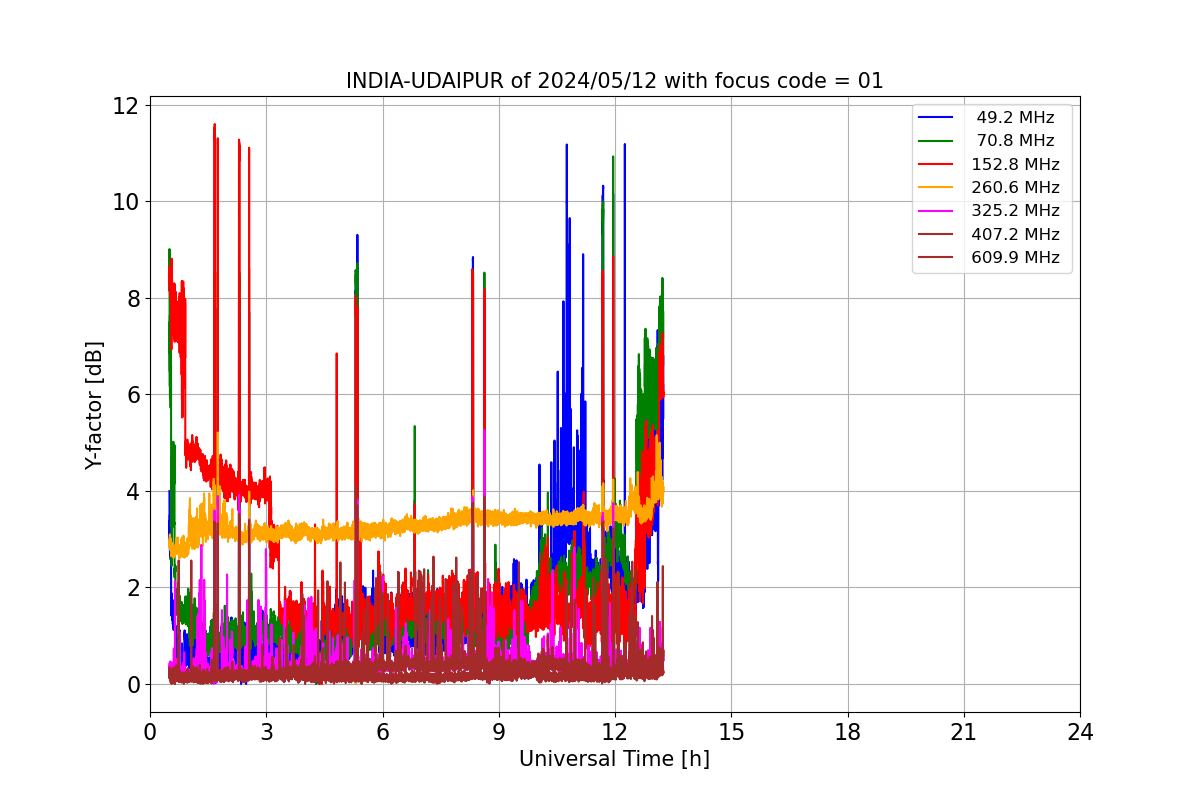Click the Y-factor [dB] axis label
1200x800 pixels.
click(94, 405)
